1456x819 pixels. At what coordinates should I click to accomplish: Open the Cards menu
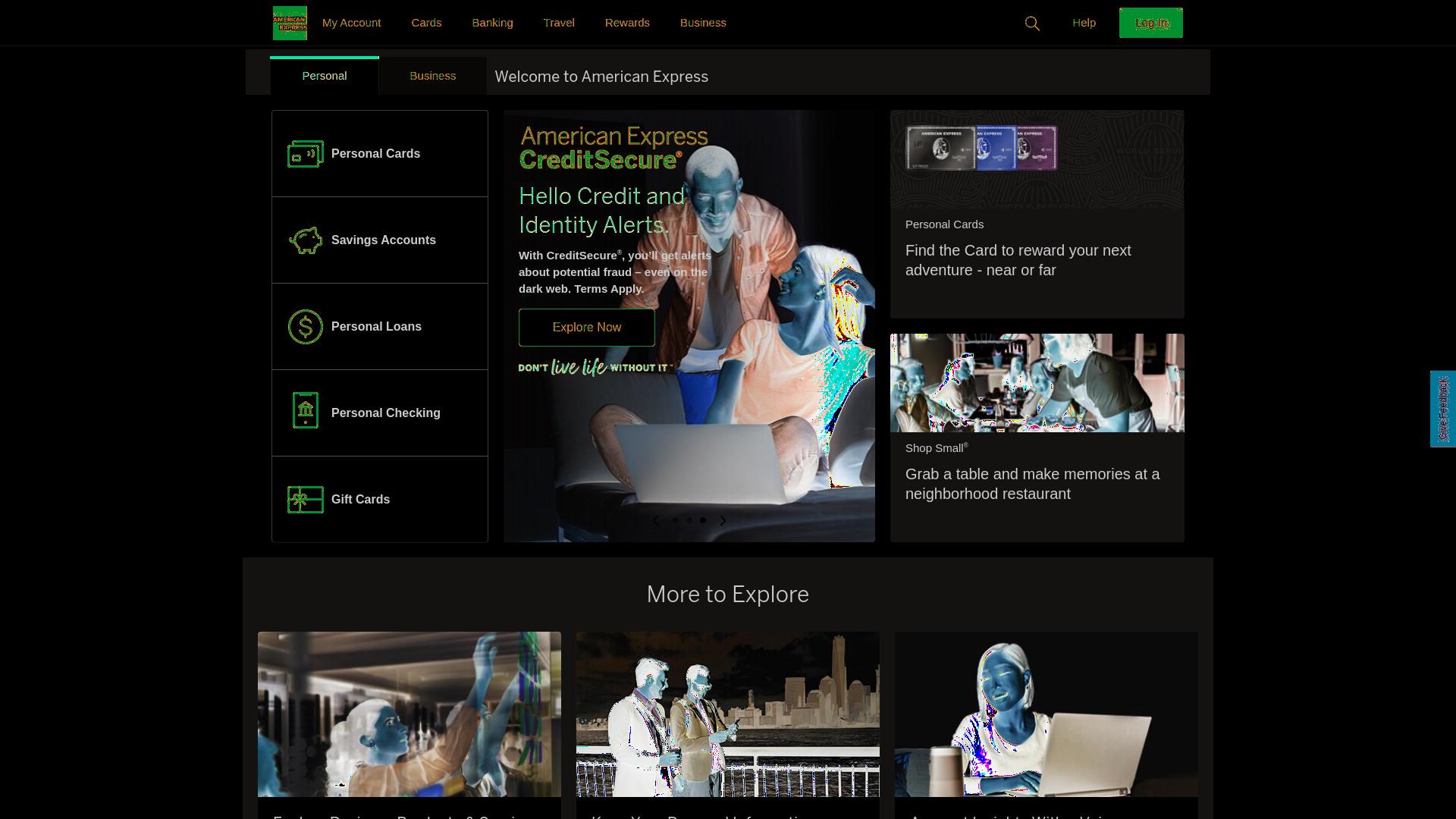pos(426,23)
